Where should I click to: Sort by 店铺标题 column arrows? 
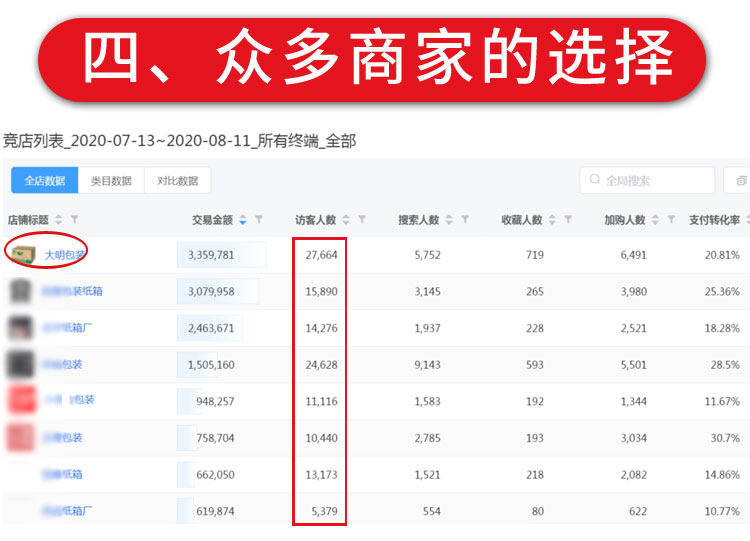coord(58,220)
